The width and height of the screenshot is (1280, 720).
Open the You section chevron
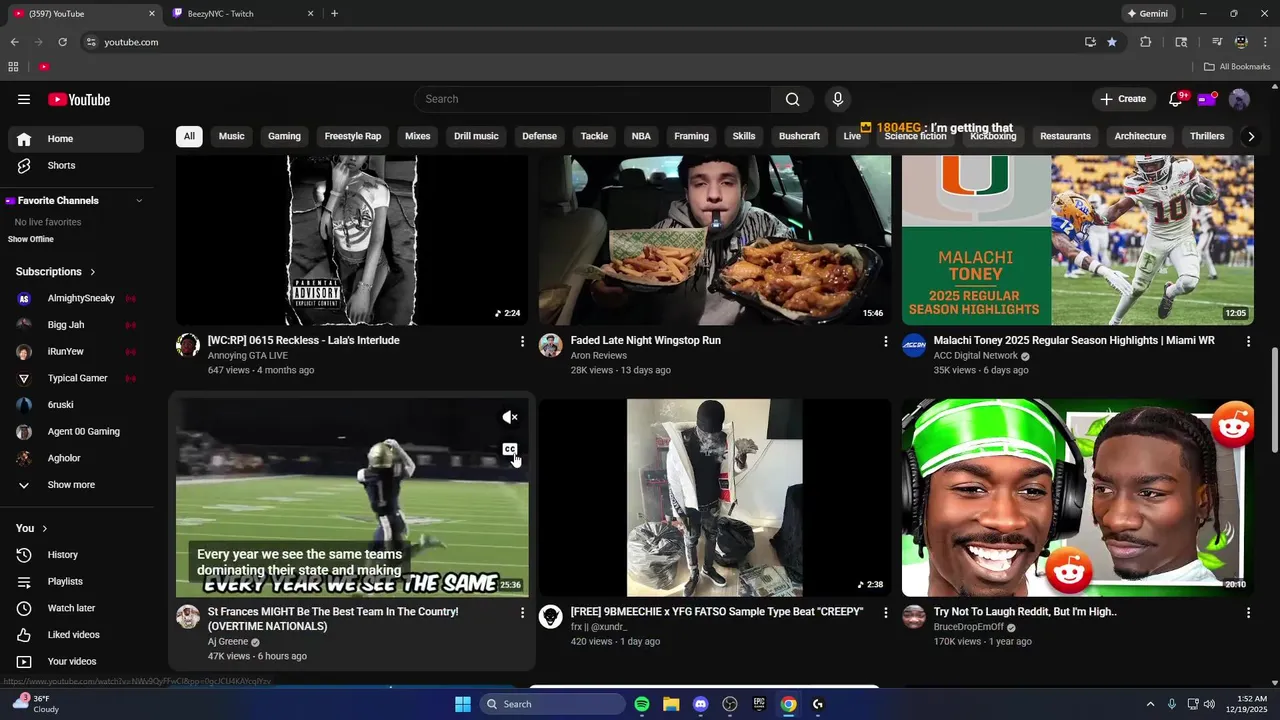click(44, 528)
